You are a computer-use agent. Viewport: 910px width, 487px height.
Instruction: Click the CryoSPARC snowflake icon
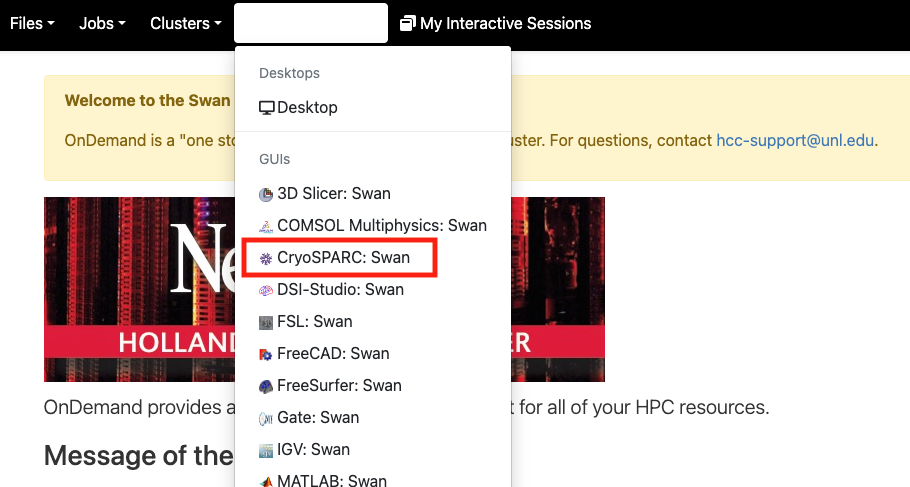pos(266,258)
